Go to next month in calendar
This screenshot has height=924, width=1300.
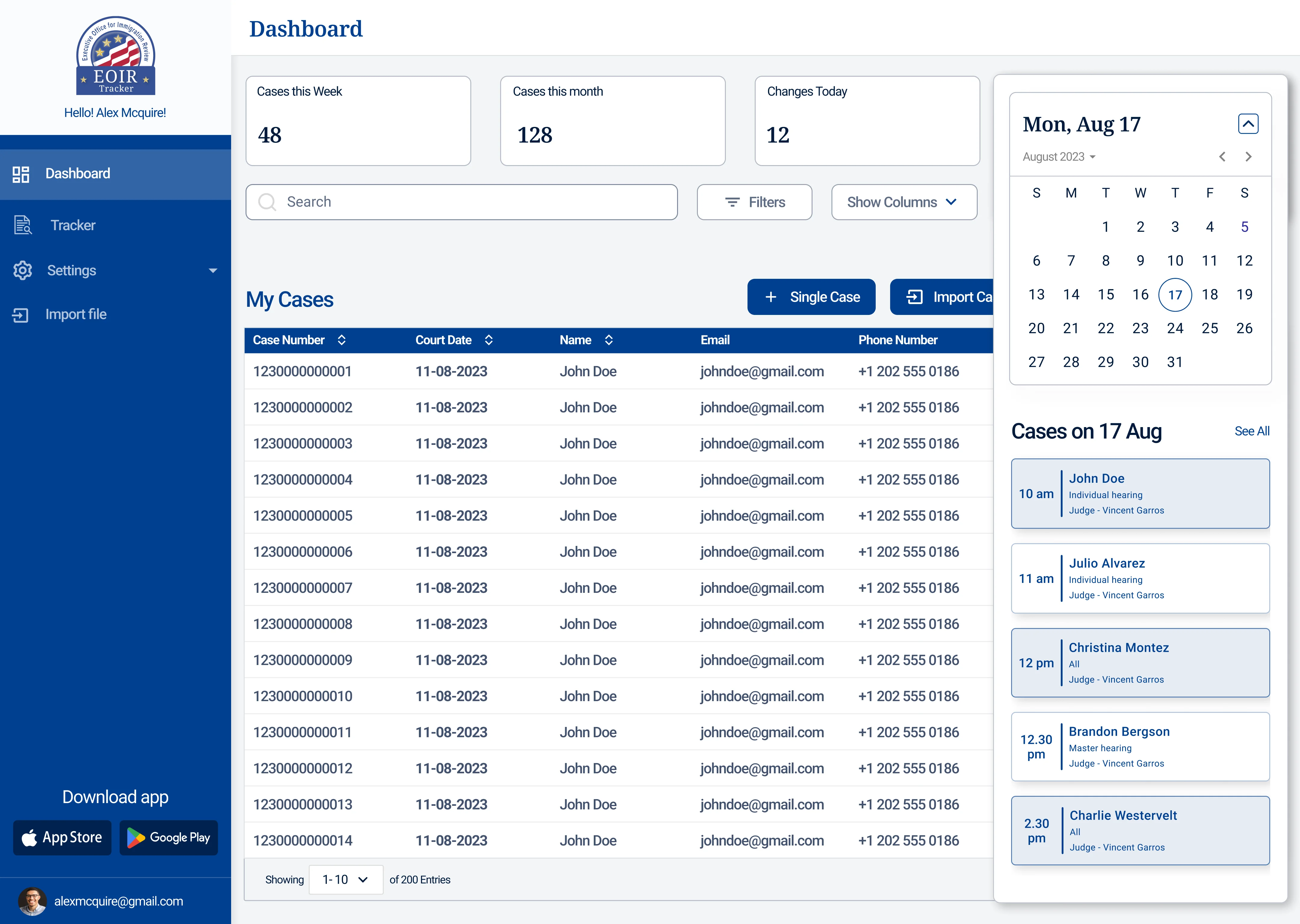(1248, 156)
